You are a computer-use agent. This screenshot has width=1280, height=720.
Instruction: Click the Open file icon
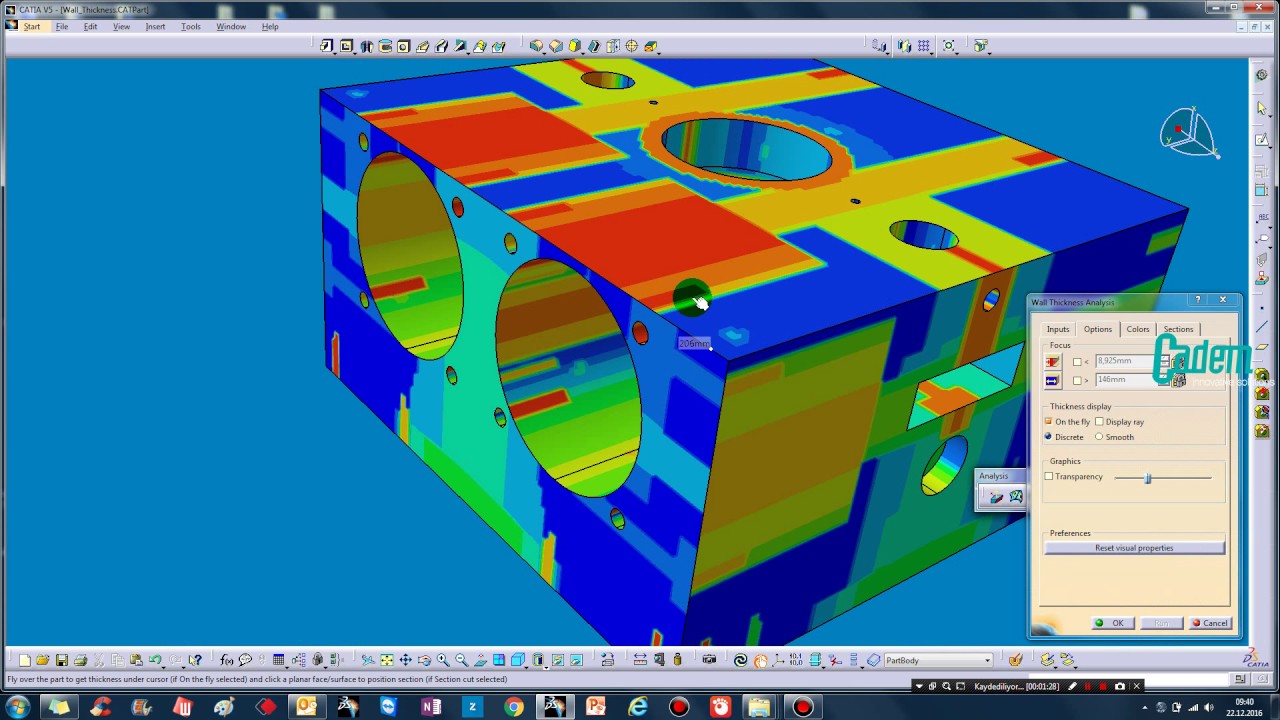[x=42, y=660]
